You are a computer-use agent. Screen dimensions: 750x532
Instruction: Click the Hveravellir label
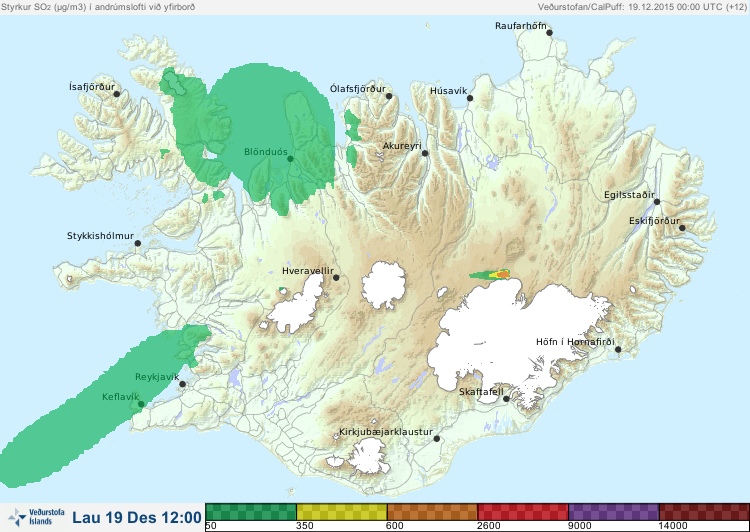[308, 271]
